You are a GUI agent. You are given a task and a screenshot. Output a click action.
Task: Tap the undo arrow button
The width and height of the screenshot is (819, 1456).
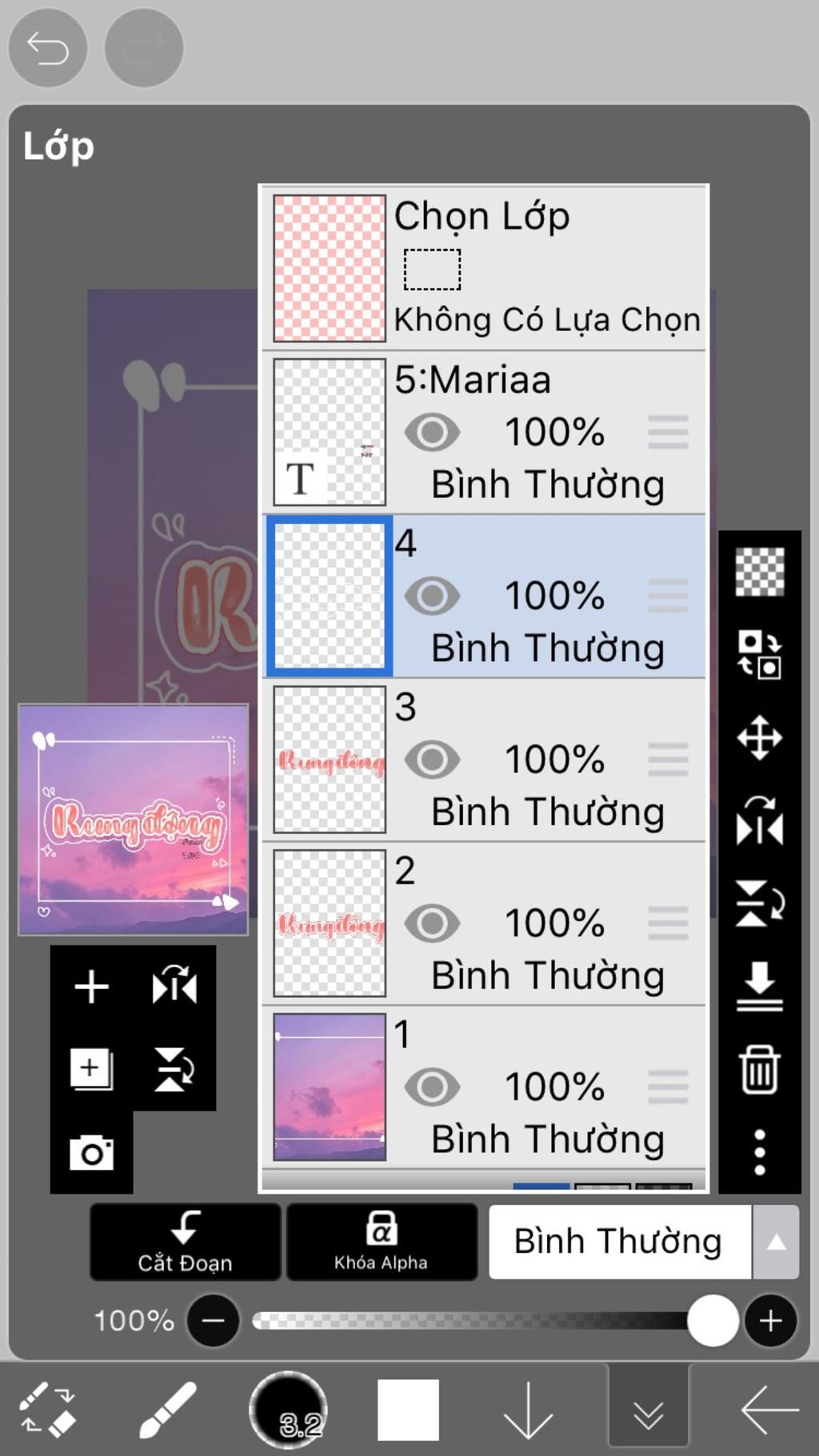[x=47, y=48]
